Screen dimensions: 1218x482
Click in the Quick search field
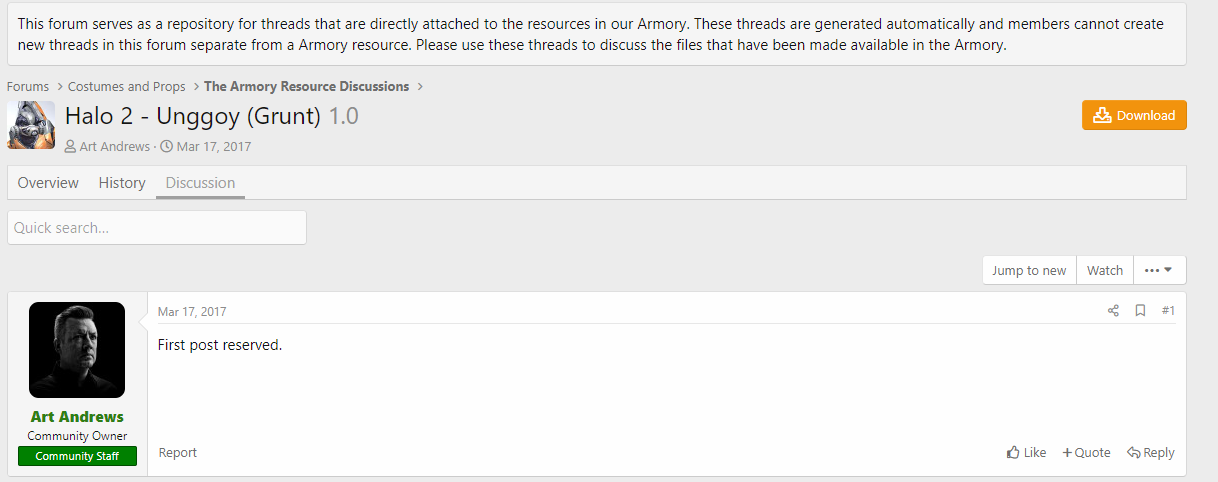pyautogui.click(x=157, y=227)
